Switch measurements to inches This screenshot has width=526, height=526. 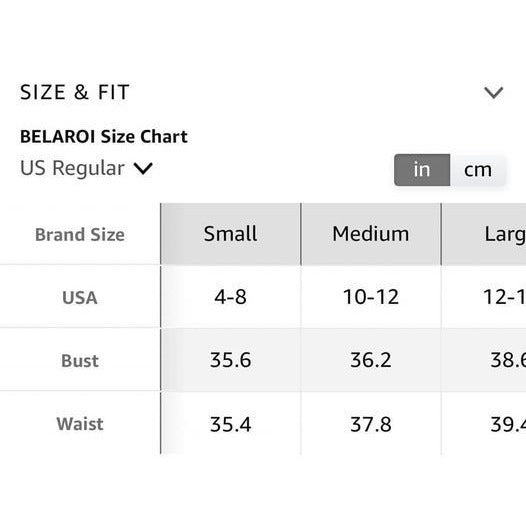pyautogui.click(x=422, y=170)
